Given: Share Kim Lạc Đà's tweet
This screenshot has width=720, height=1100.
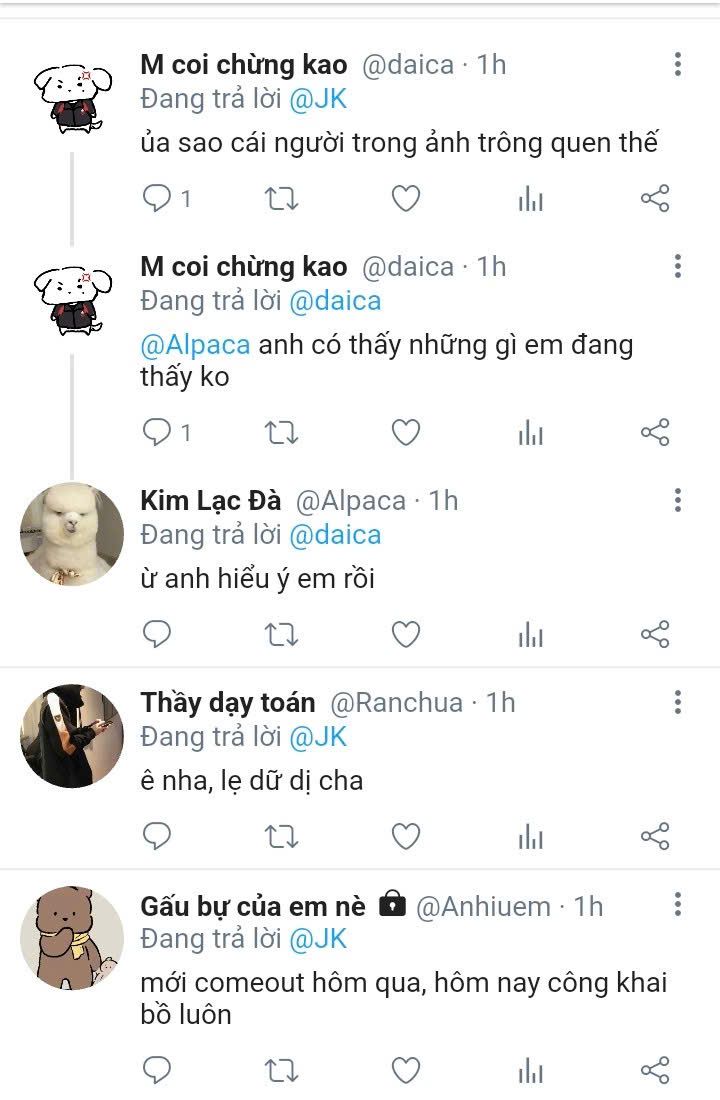Looking at the screenshot, I should tap(654, 634).
